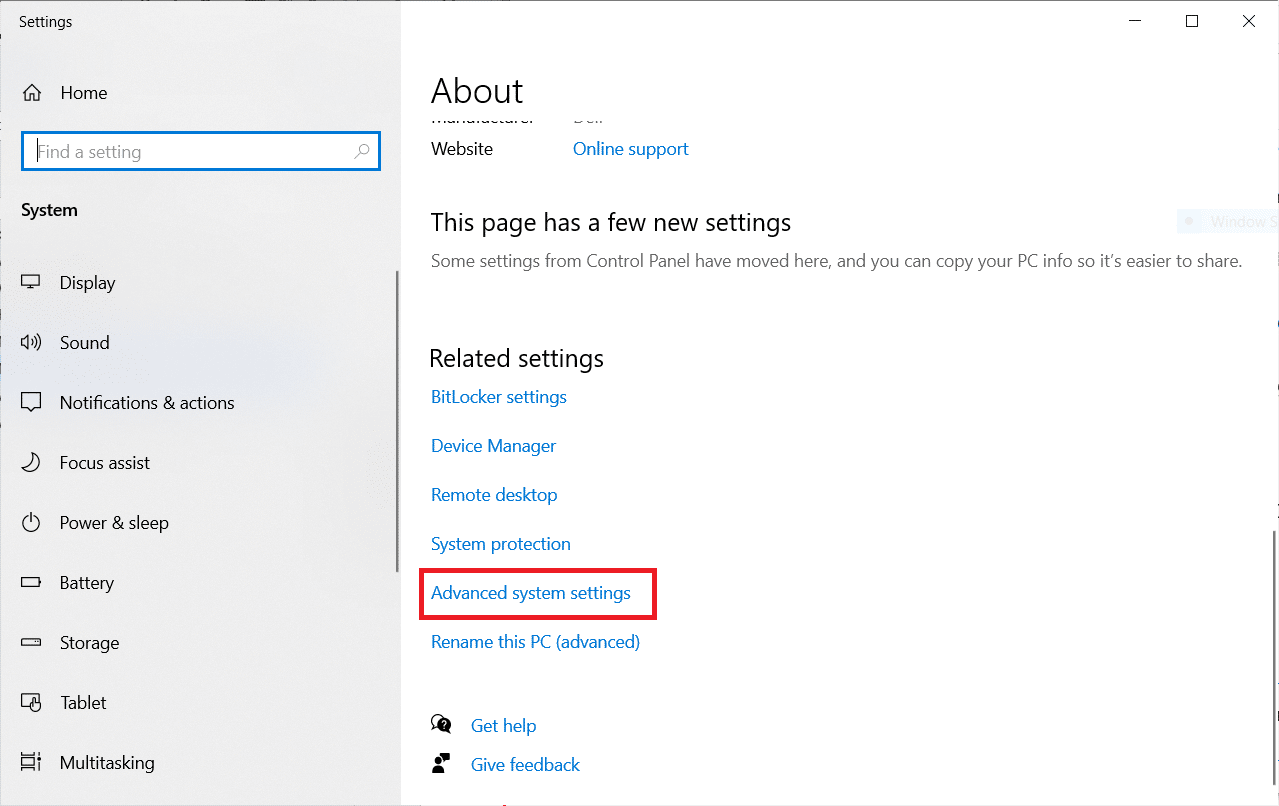
Task: Click the Tablet icon in sidebar
Action: coord(31,703)
